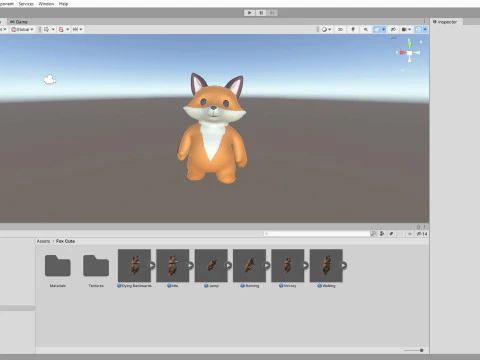Viewport: 480px width, 360px height.
Task: Switch to the Game tab
Action: 19,22
